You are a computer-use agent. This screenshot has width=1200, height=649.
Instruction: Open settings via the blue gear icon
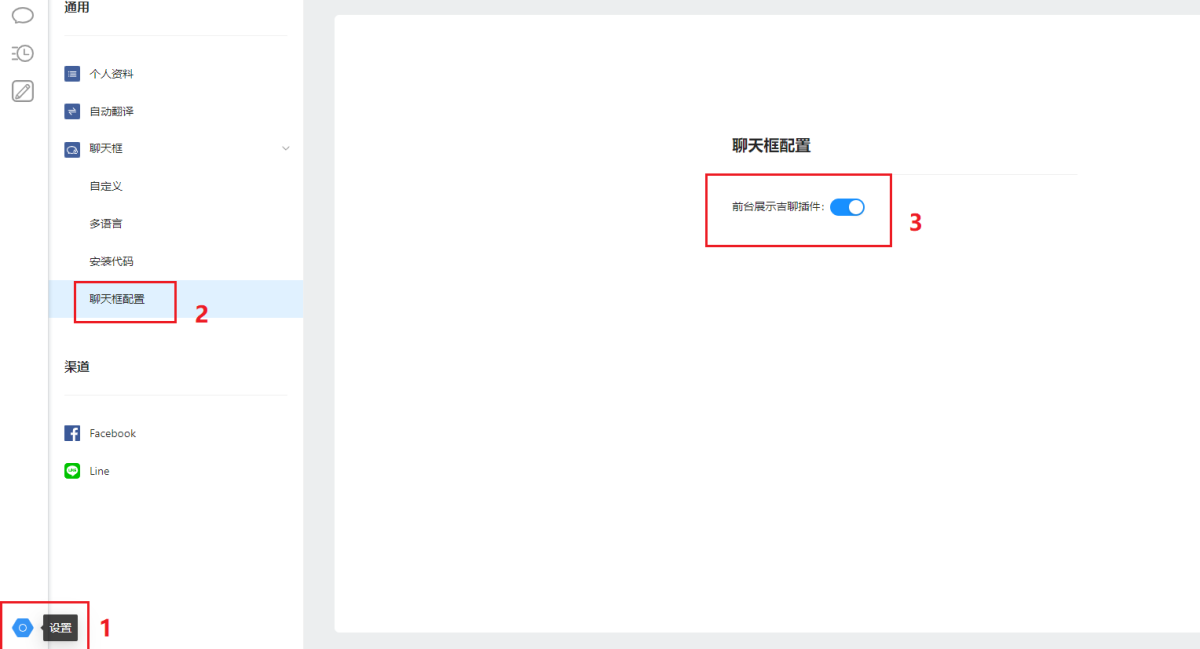(x=22, y=627)
